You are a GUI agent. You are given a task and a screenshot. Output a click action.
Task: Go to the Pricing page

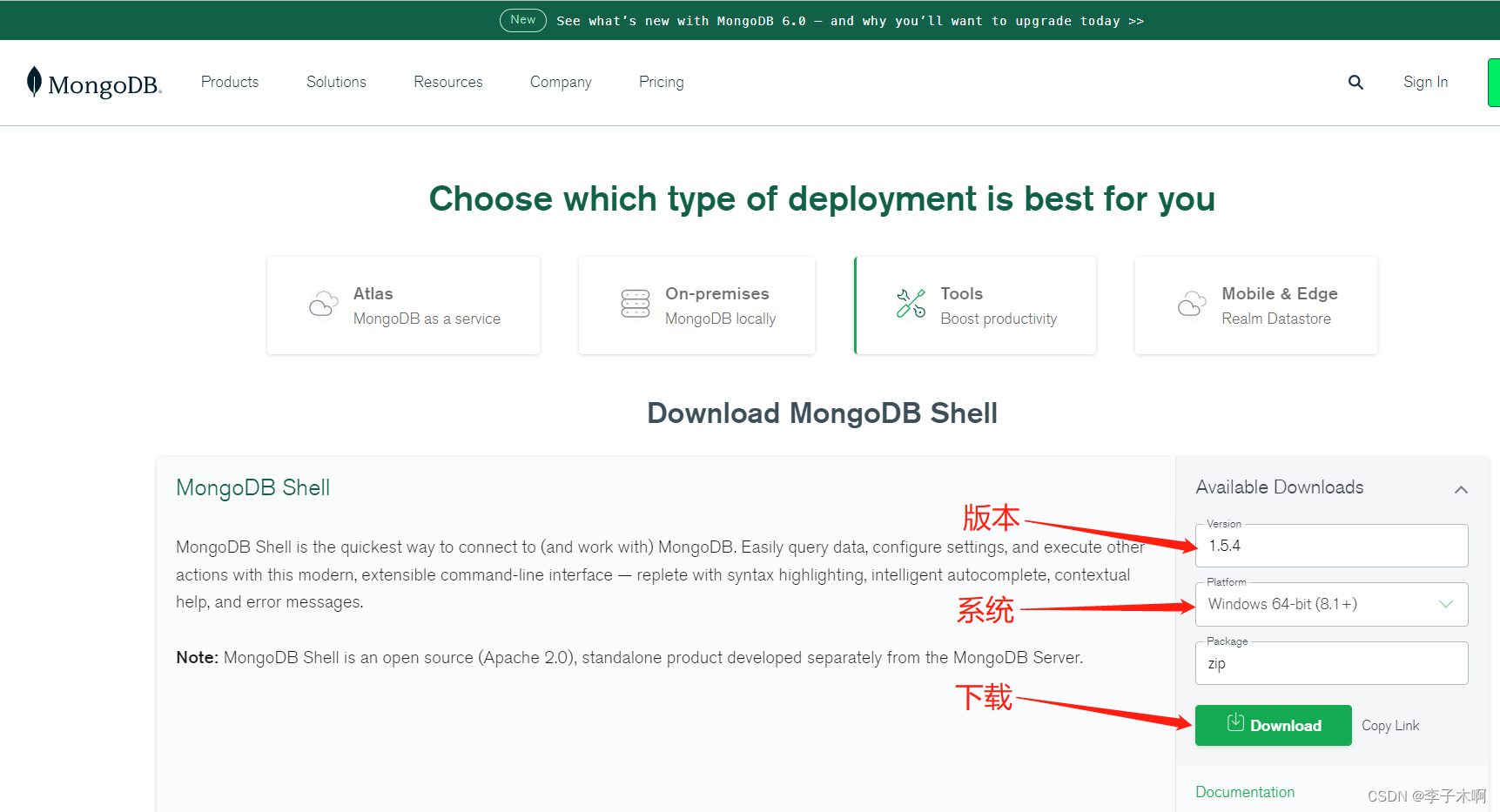pos(662,82)
